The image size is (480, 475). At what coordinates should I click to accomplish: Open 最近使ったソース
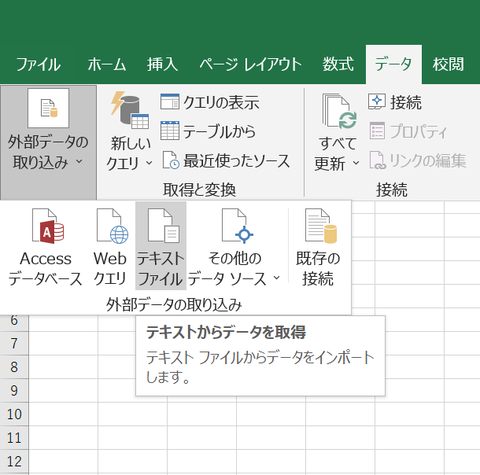click(x=226, y=161)
